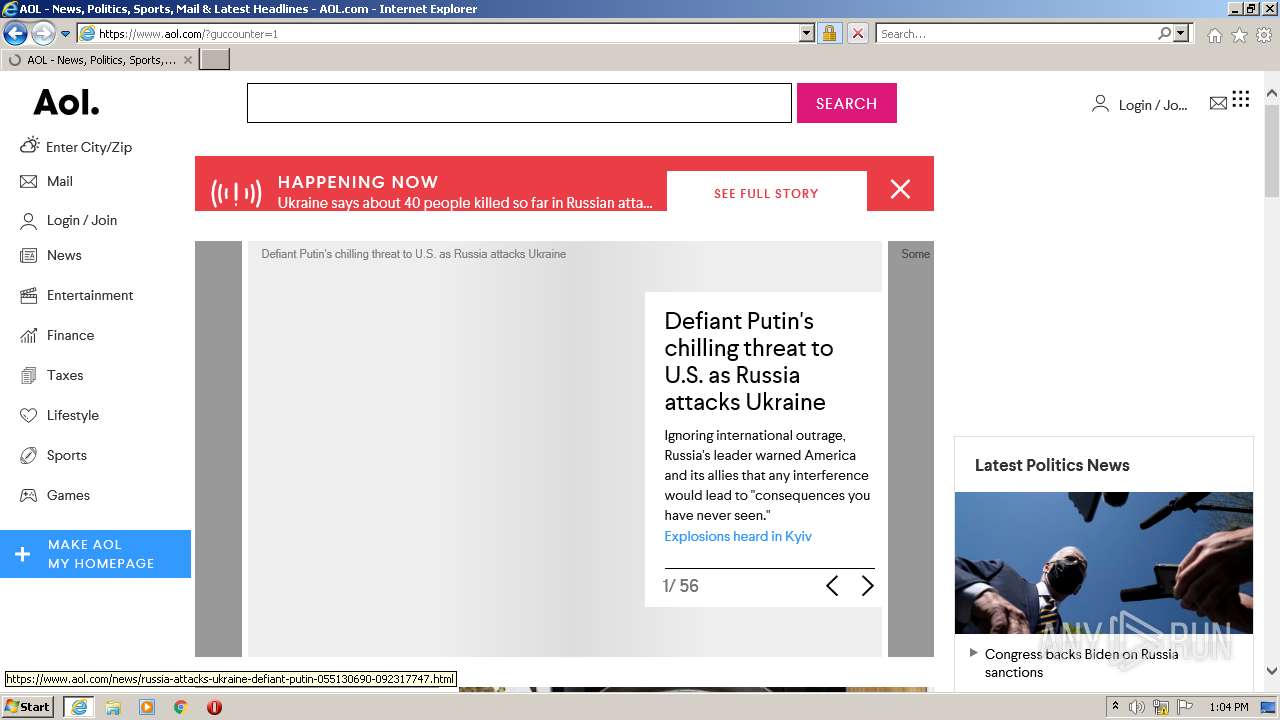Open a new blank tab
The width and height of the screenshot is (1280, 720).
point(215,60)
